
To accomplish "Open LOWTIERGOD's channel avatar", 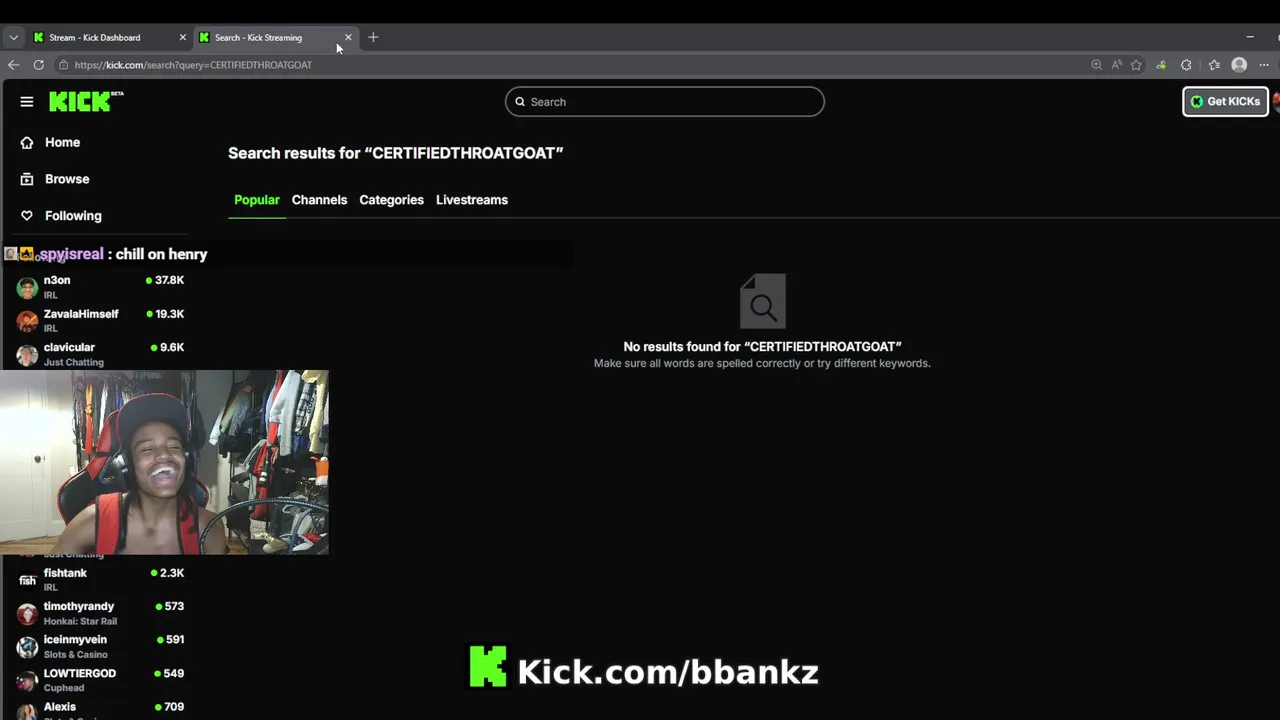I will pos(27,681).
